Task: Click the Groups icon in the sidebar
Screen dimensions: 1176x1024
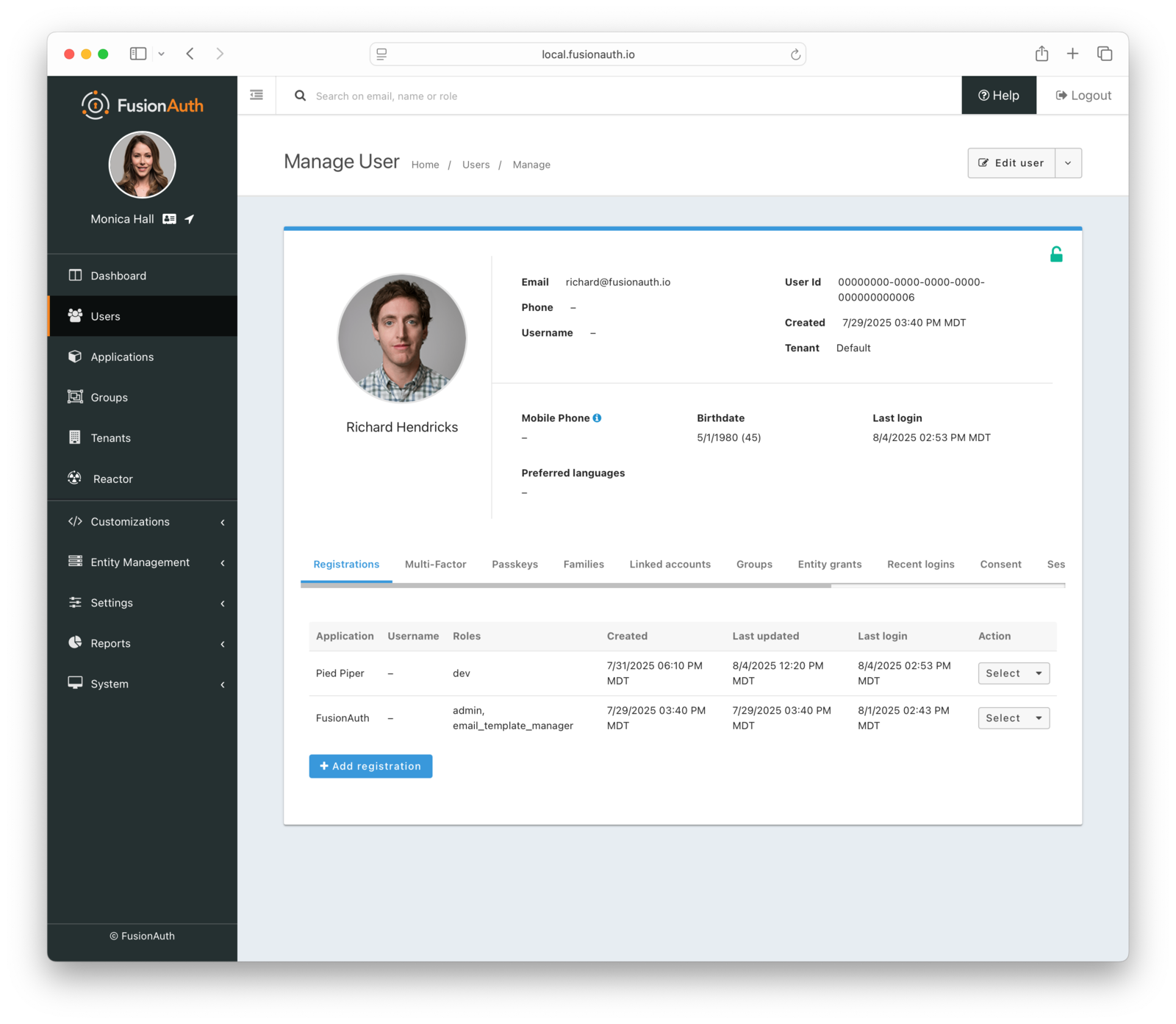Action: click(75, 397)
